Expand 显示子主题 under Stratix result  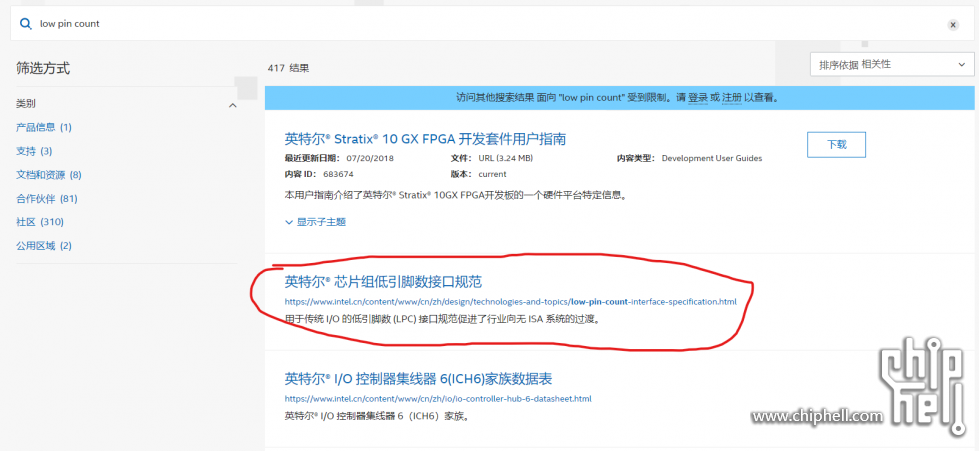tap(315, 222)
